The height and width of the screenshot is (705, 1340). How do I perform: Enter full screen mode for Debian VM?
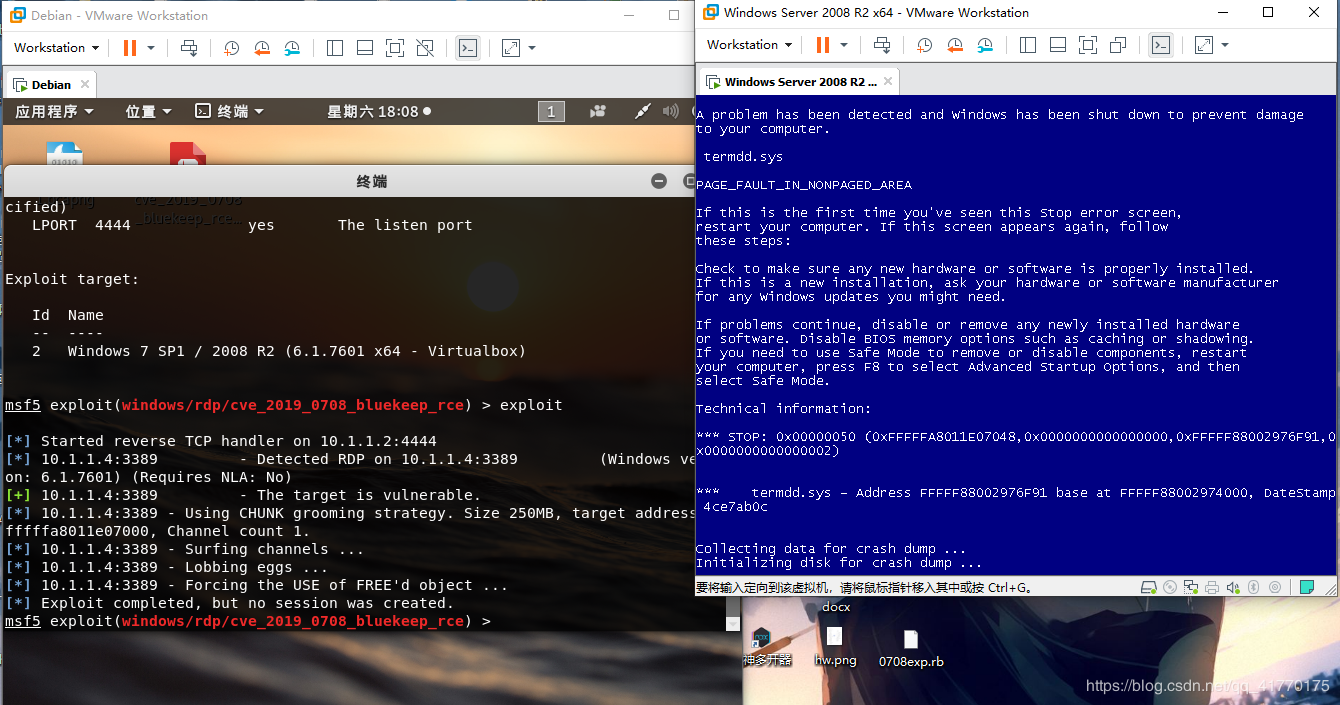tap(395, 47)
